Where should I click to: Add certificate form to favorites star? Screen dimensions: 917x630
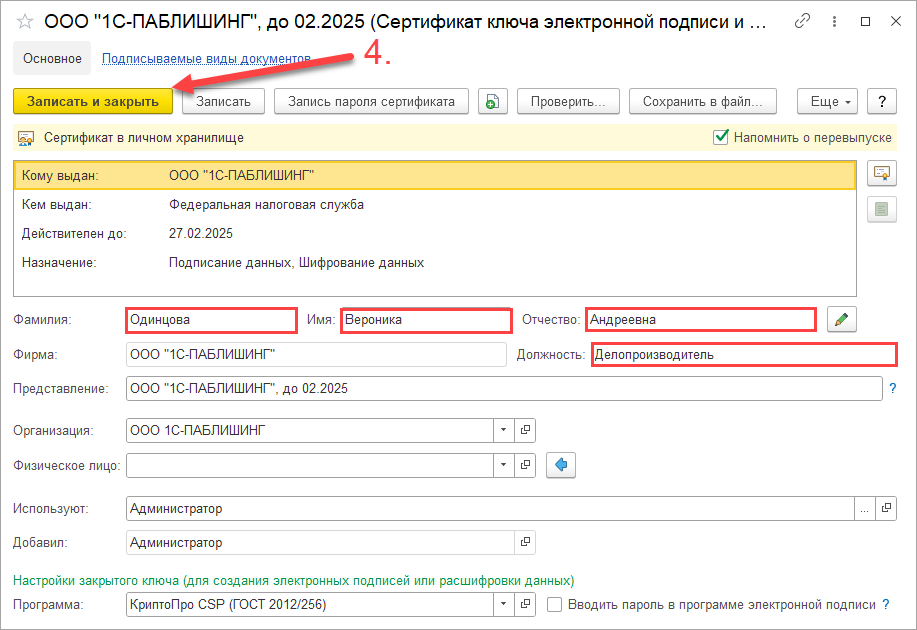25,22
